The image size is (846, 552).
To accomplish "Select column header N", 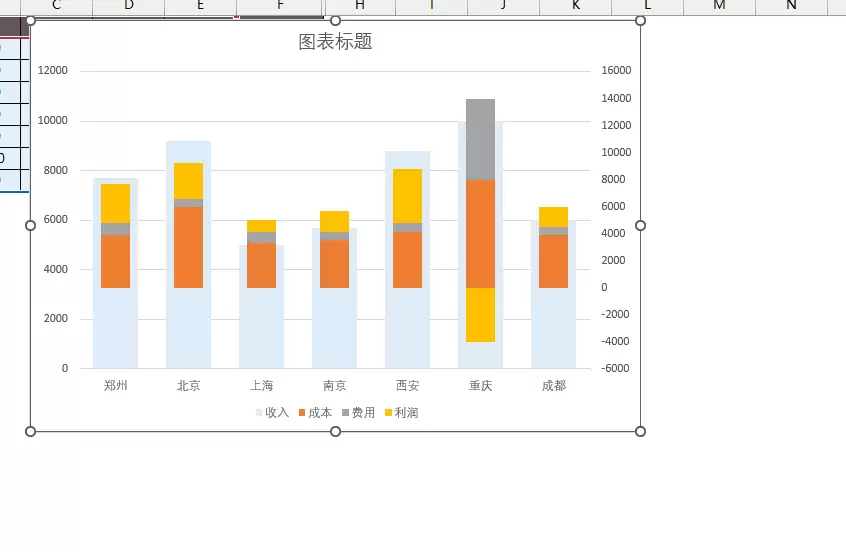I will 791,6.
